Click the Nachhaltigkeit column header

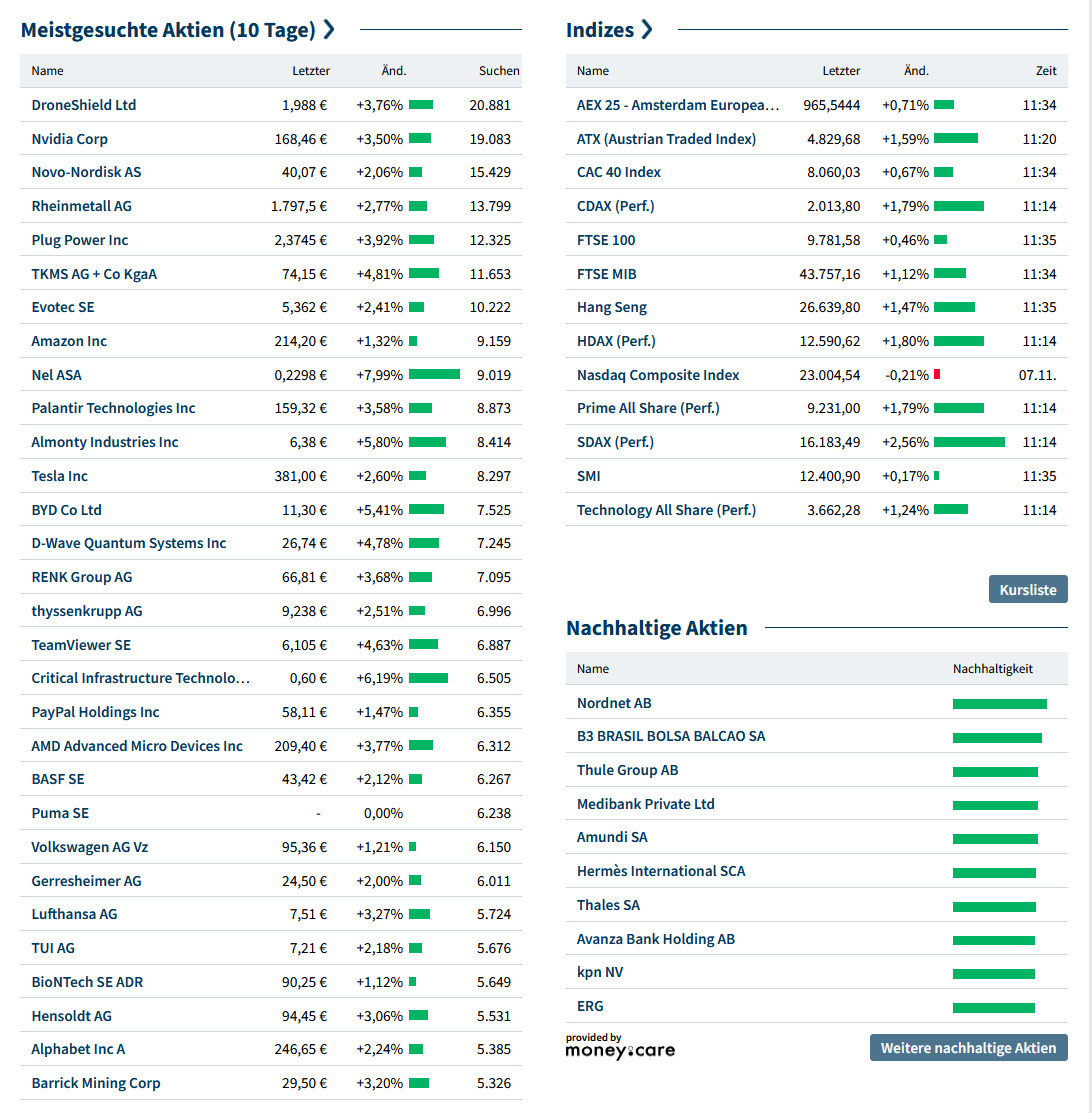[x=992, y=669]
